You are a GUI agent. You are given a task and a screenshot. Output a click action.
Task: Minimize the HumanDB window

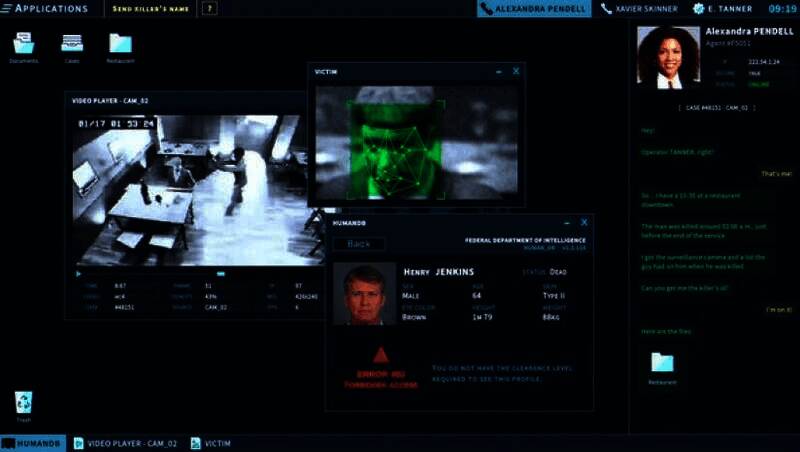[566, 223]
